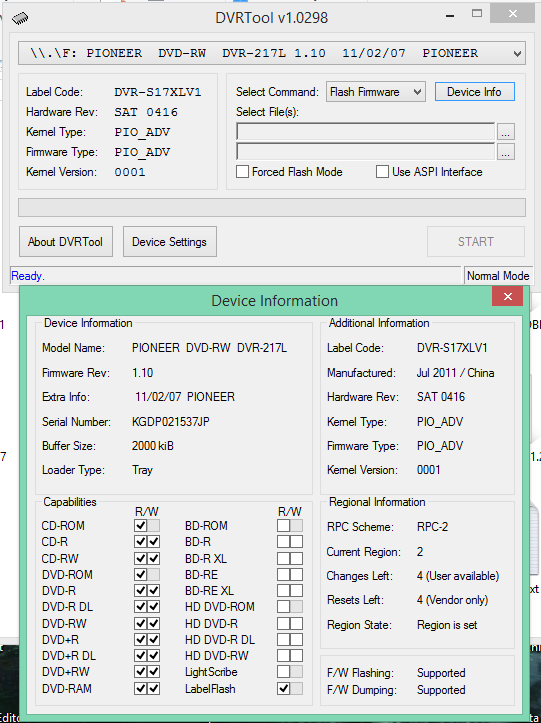The width and height of the screenshot is (541, 723).
Task: Minimize the DVRTool window
Action: coord(450,15)
